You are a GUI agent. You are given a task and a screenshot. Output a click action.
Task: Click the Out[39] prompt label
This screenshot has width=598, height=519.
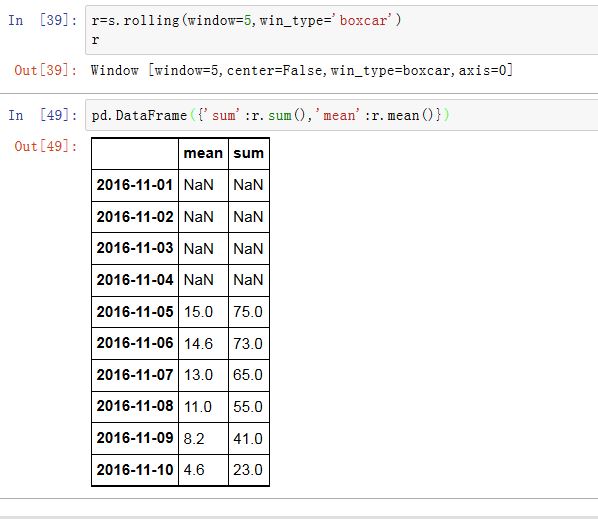[46, 70]
